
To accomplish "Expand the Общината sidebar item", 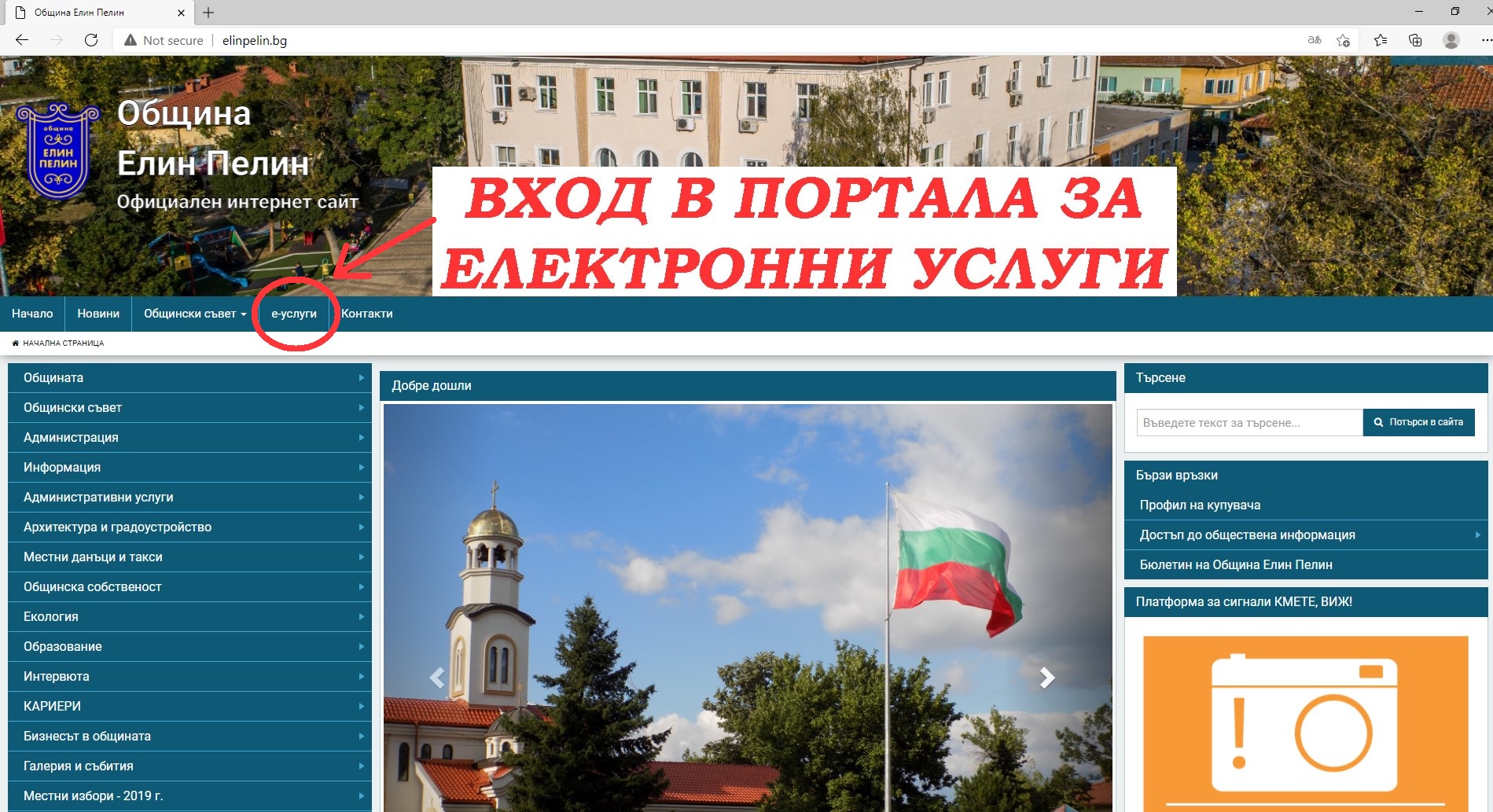I will 189,378.
